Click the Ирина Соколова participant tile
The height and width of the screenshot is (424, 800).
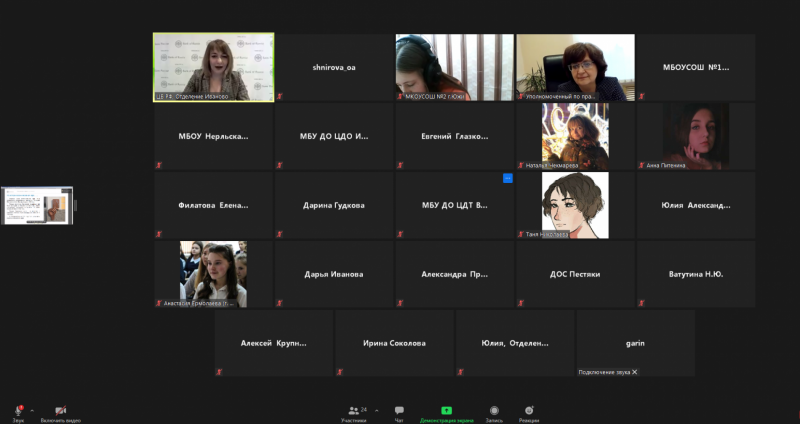point(394,343)
